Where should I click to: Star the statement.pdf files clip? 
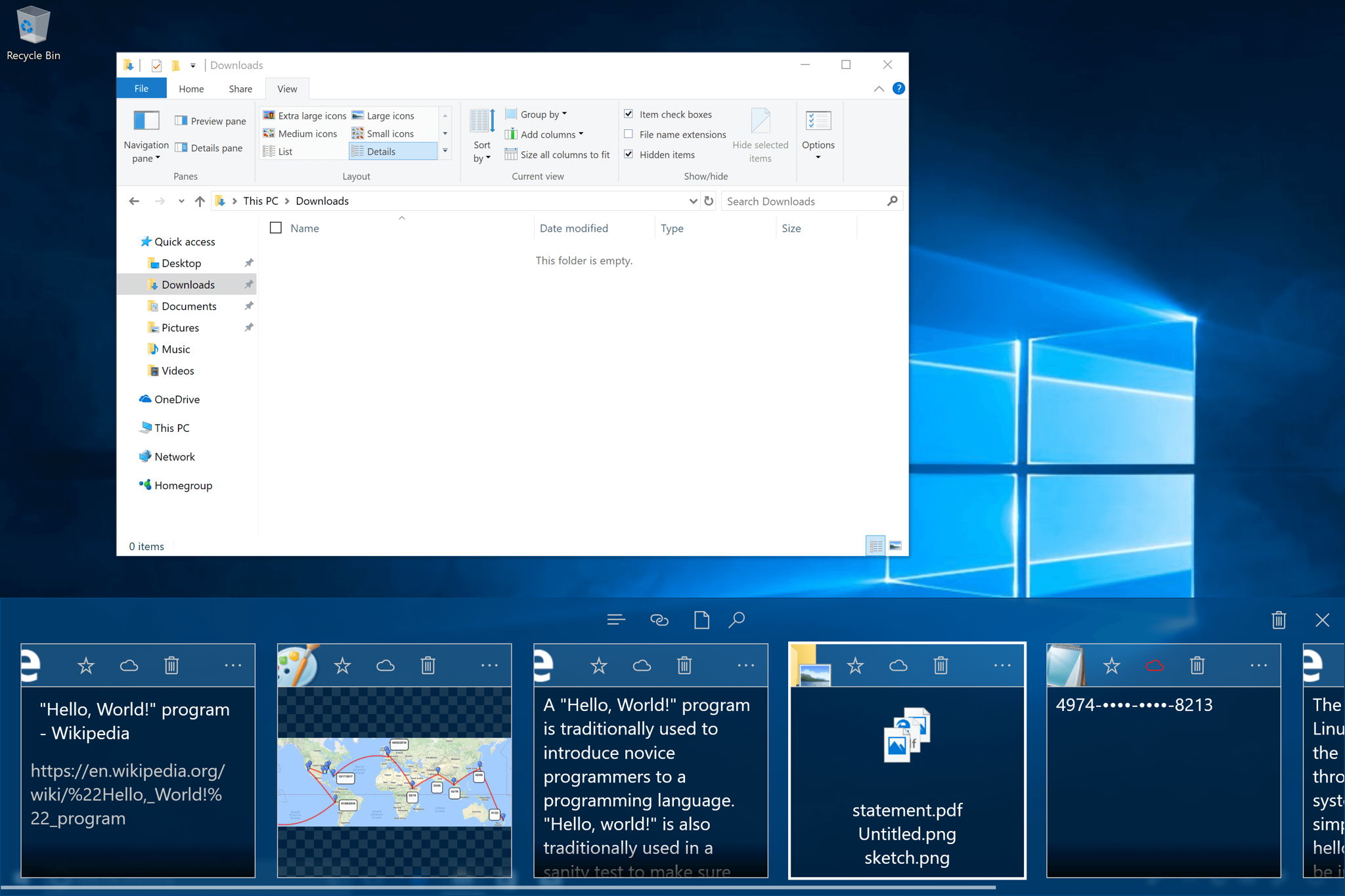pos(855,666)
